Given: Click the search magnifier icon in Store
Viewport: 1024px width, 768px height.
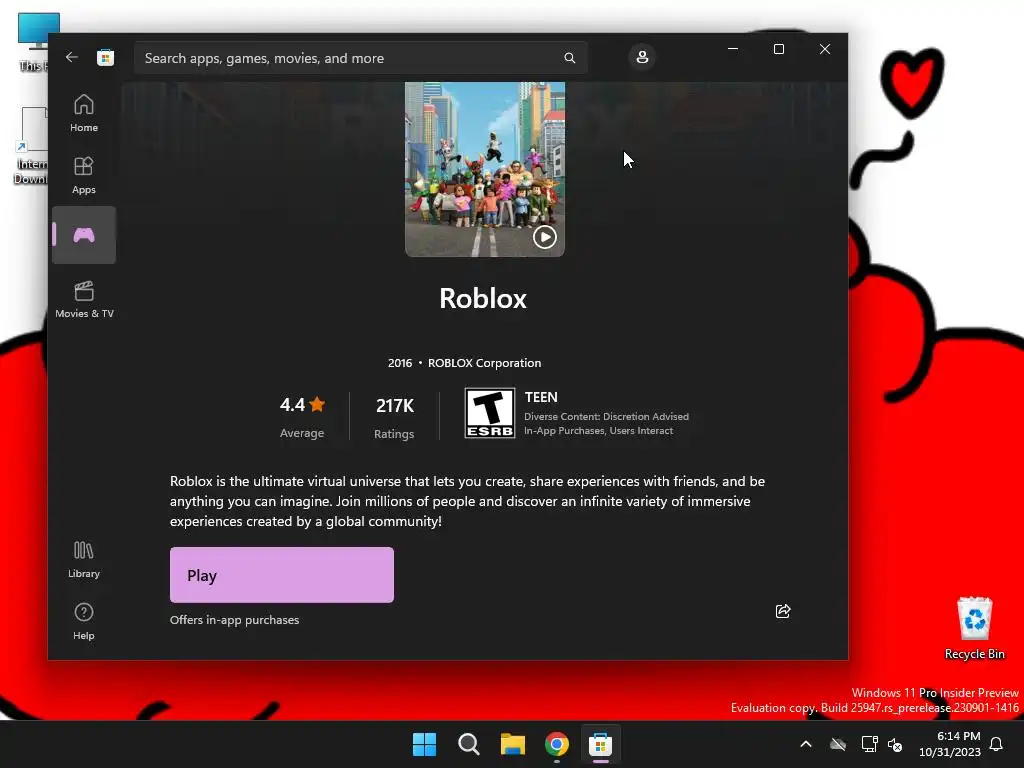Looking at the screenshot, I should tap(569, 58).
